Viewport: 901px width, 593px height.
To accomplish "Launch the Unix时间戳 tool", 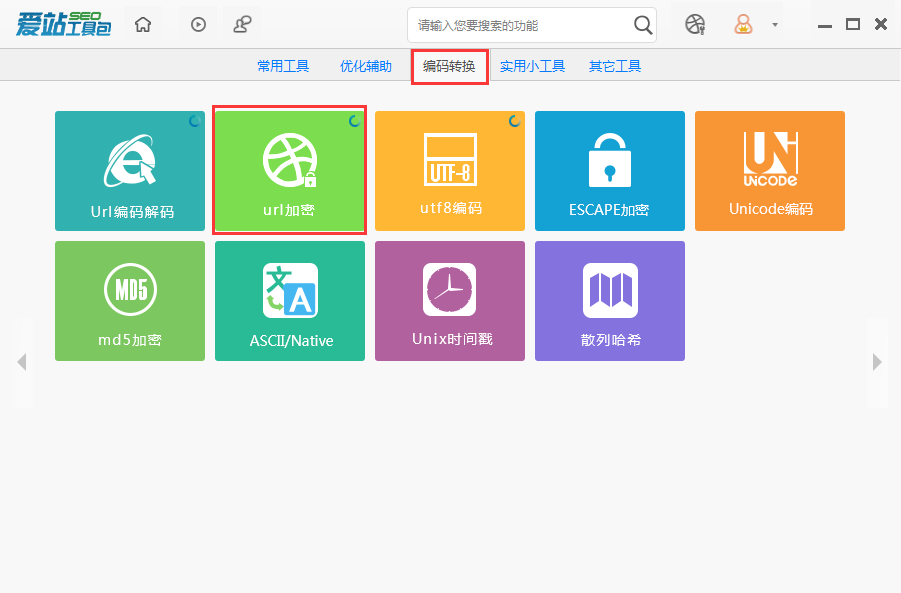I will coord(449,300).
